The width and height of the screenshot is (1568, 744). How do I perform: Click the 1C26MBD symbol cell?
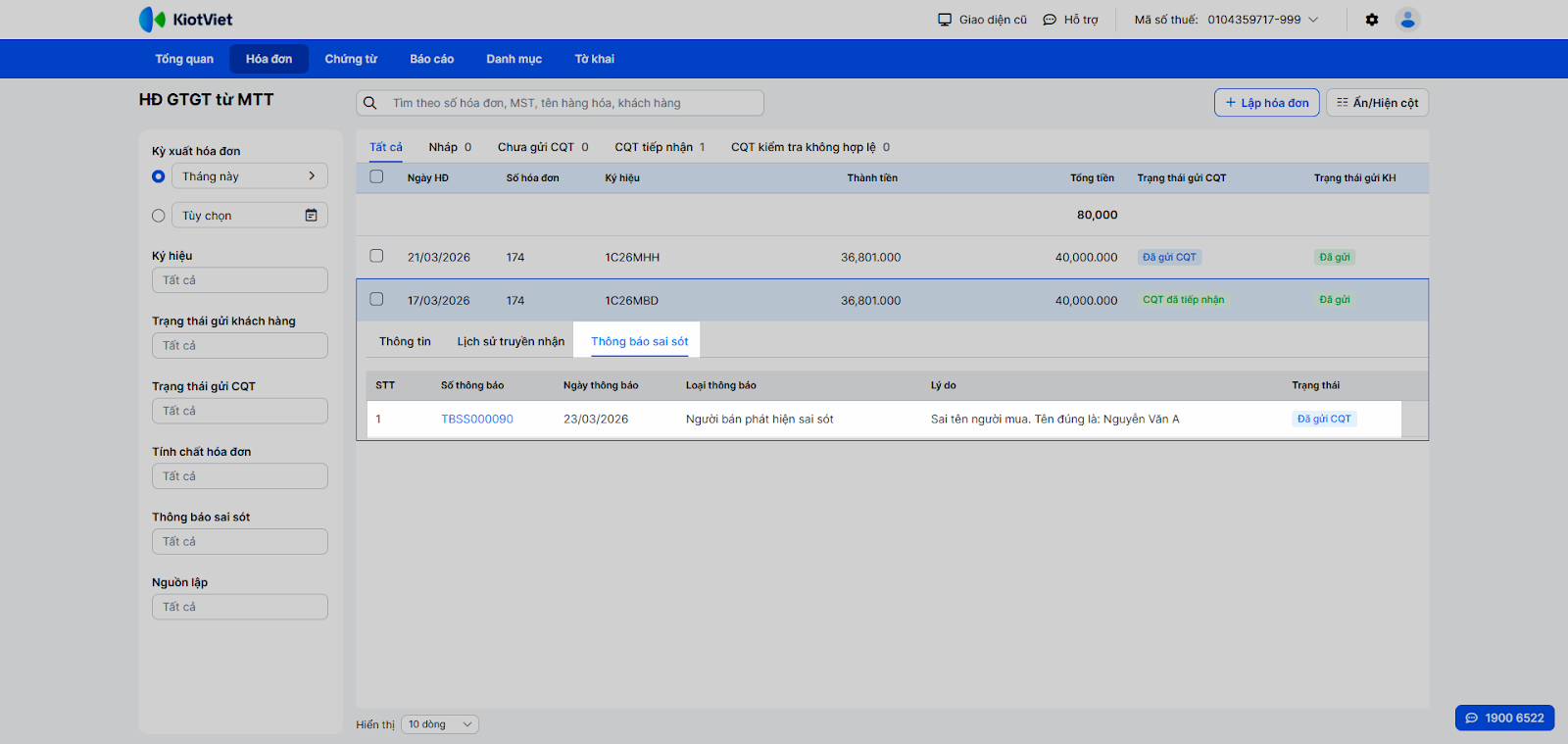pyautogui.click(x=632, y=301)
